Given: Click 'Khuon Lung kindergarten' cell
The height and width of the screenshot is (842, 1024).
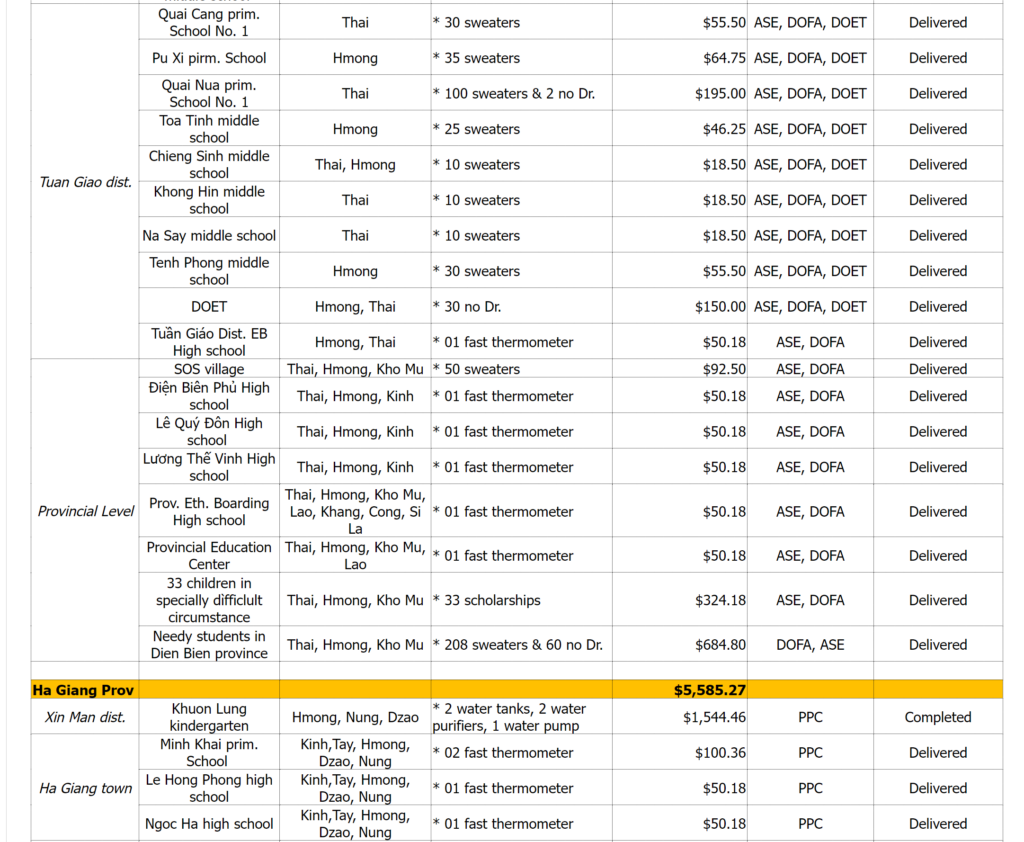Looking at the screenshot, I should (x=209, y=717).
